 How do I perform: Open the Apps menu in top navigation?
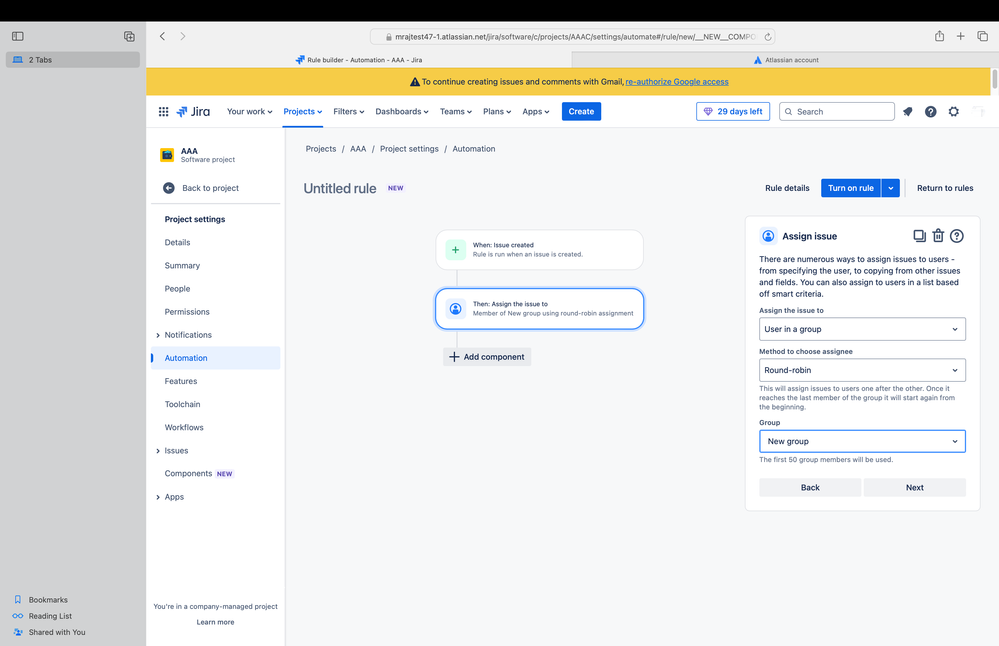tap(536, 111)
